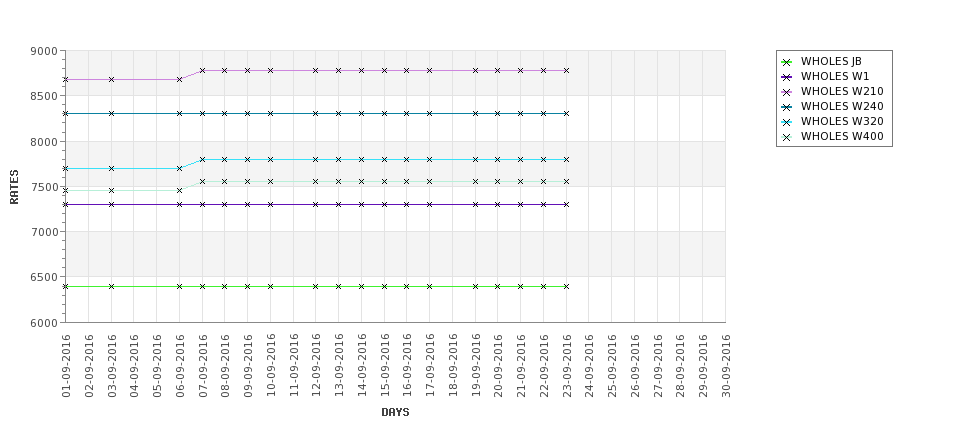
Task: Click WHOLES W400 data point on 03-09-2016
Action: point(111,191)
